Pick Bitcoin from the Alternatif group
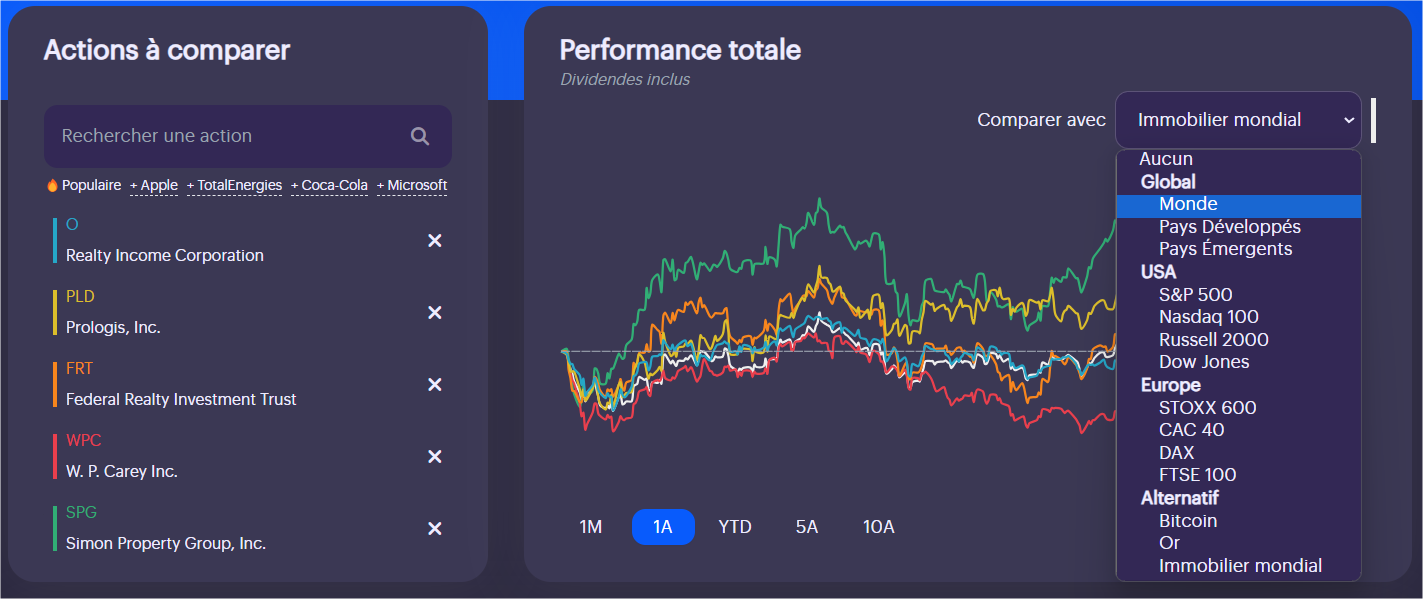Viewport: 1423px width, 599px height. tap(1188, 521)
